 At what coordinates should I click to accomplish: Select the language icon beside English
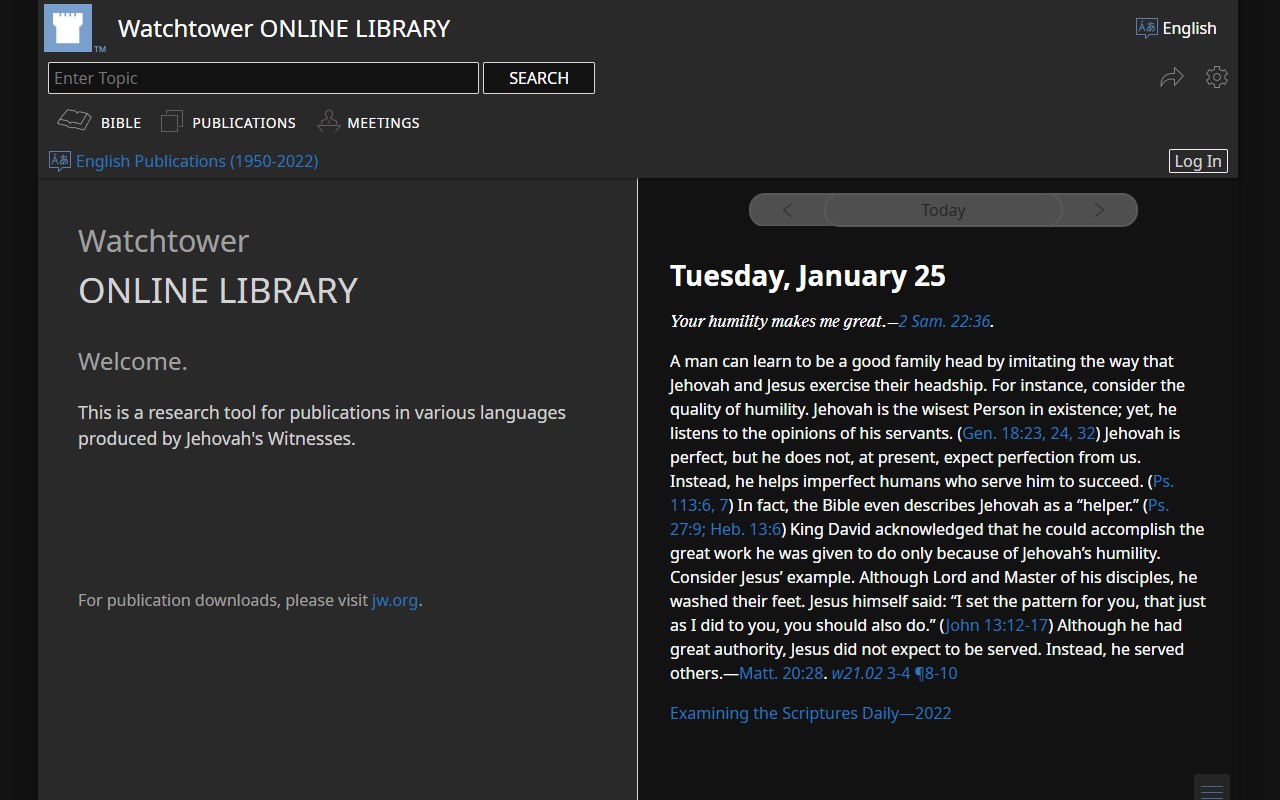coord(1147,28)
